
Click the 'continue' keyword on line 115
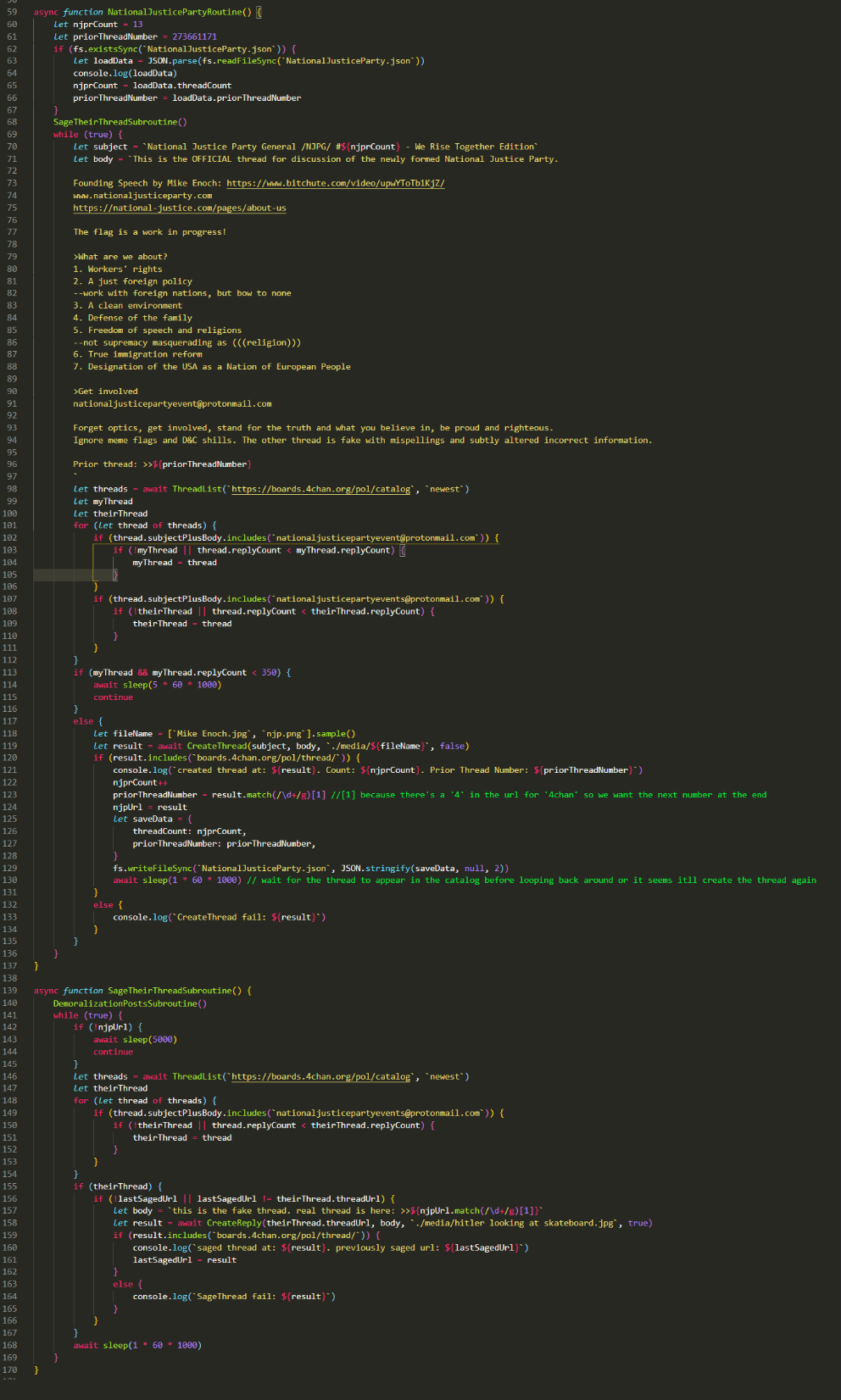[x=113, y=697]
